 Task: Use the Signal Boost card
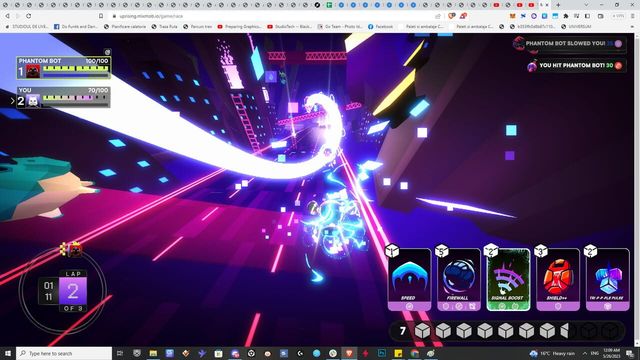tap(508, 280)
